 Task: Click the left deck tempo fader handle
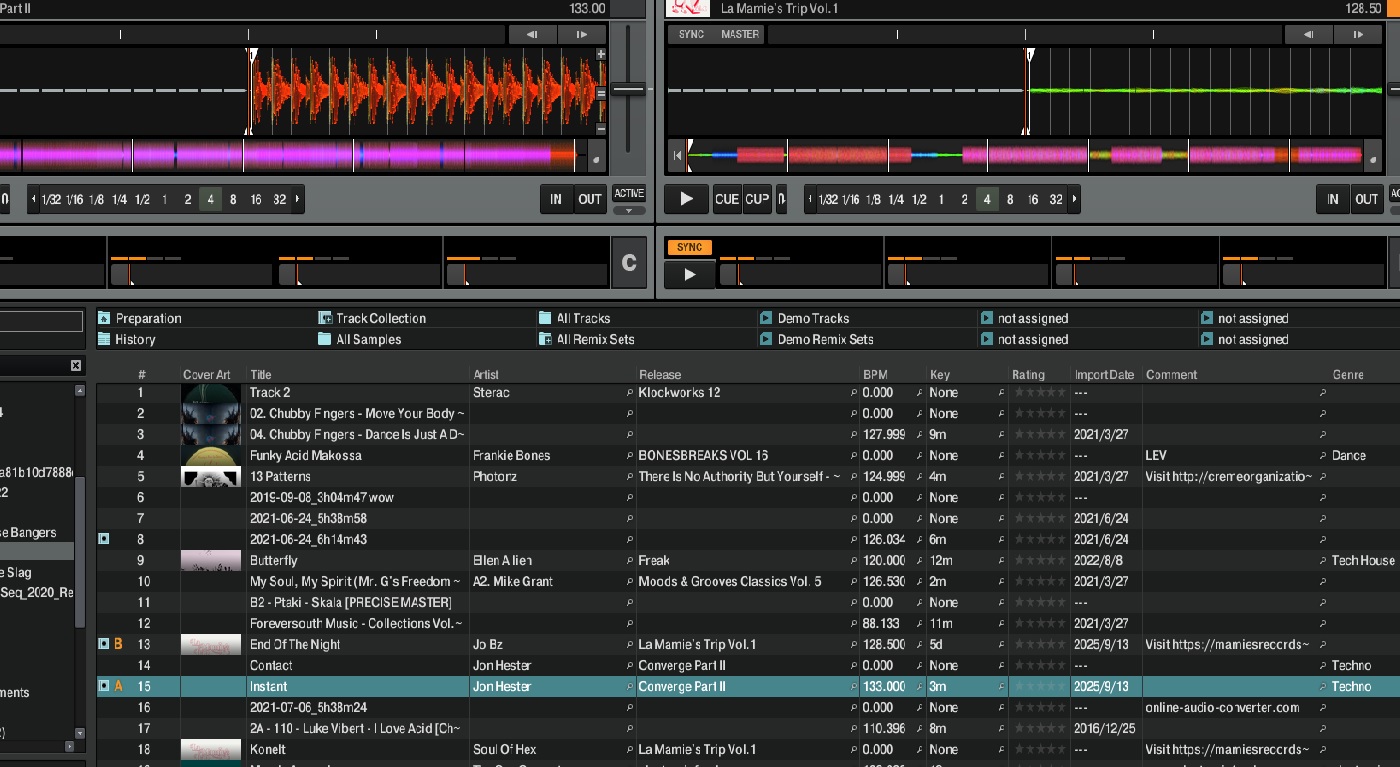629,90
